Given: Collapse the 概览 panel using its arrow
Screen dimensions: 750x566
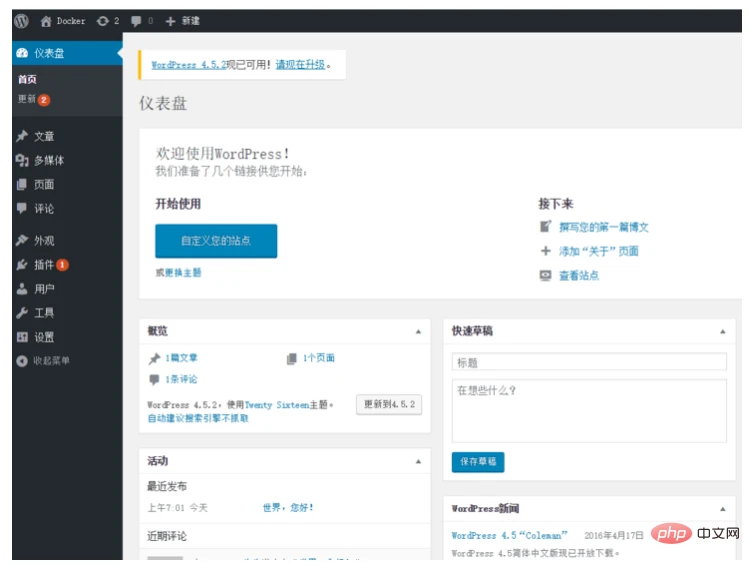Looking at the screenshot, I should [x=418, y=331].
